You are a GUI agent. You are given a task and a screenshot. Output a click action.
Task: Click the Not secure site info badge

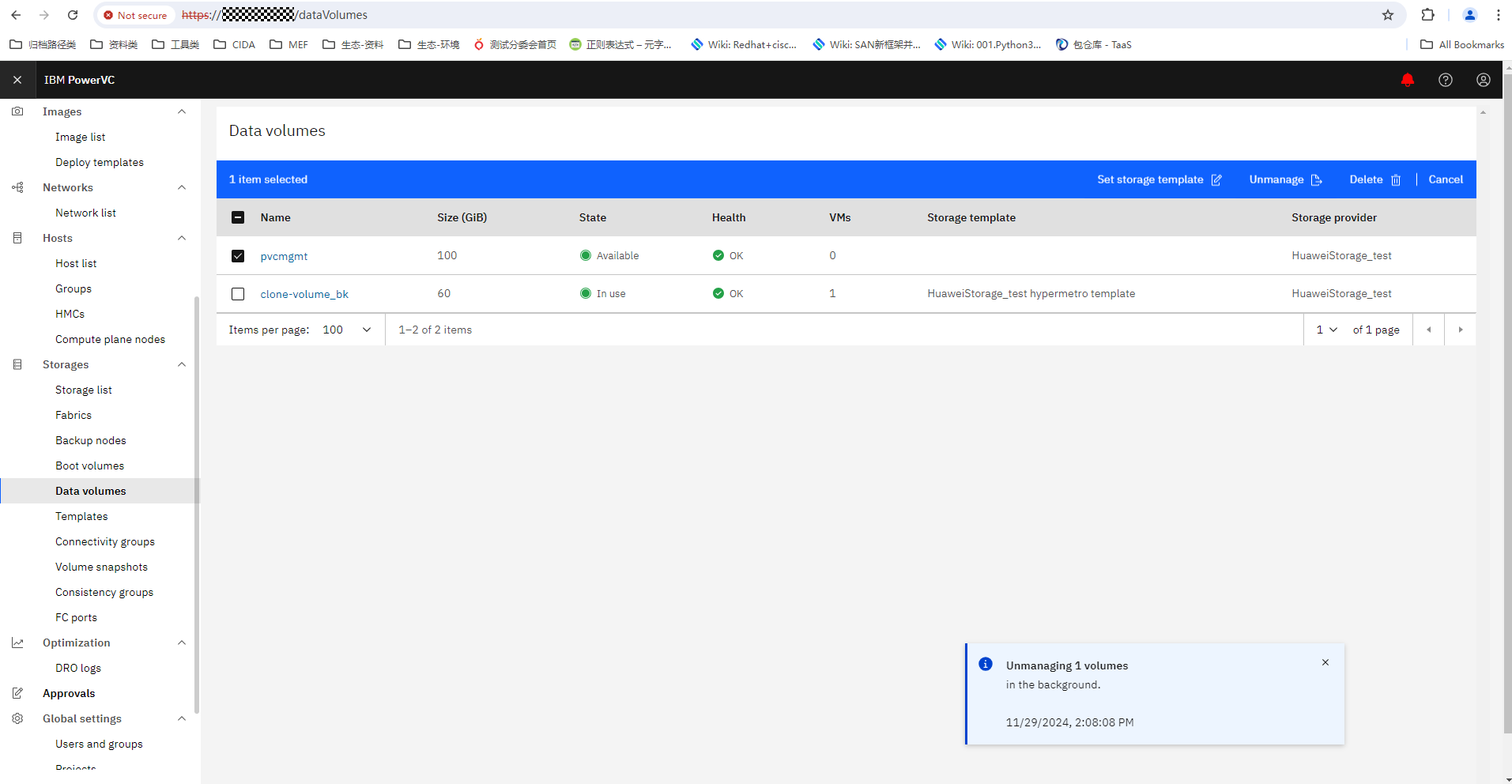[x=135, y=15]
